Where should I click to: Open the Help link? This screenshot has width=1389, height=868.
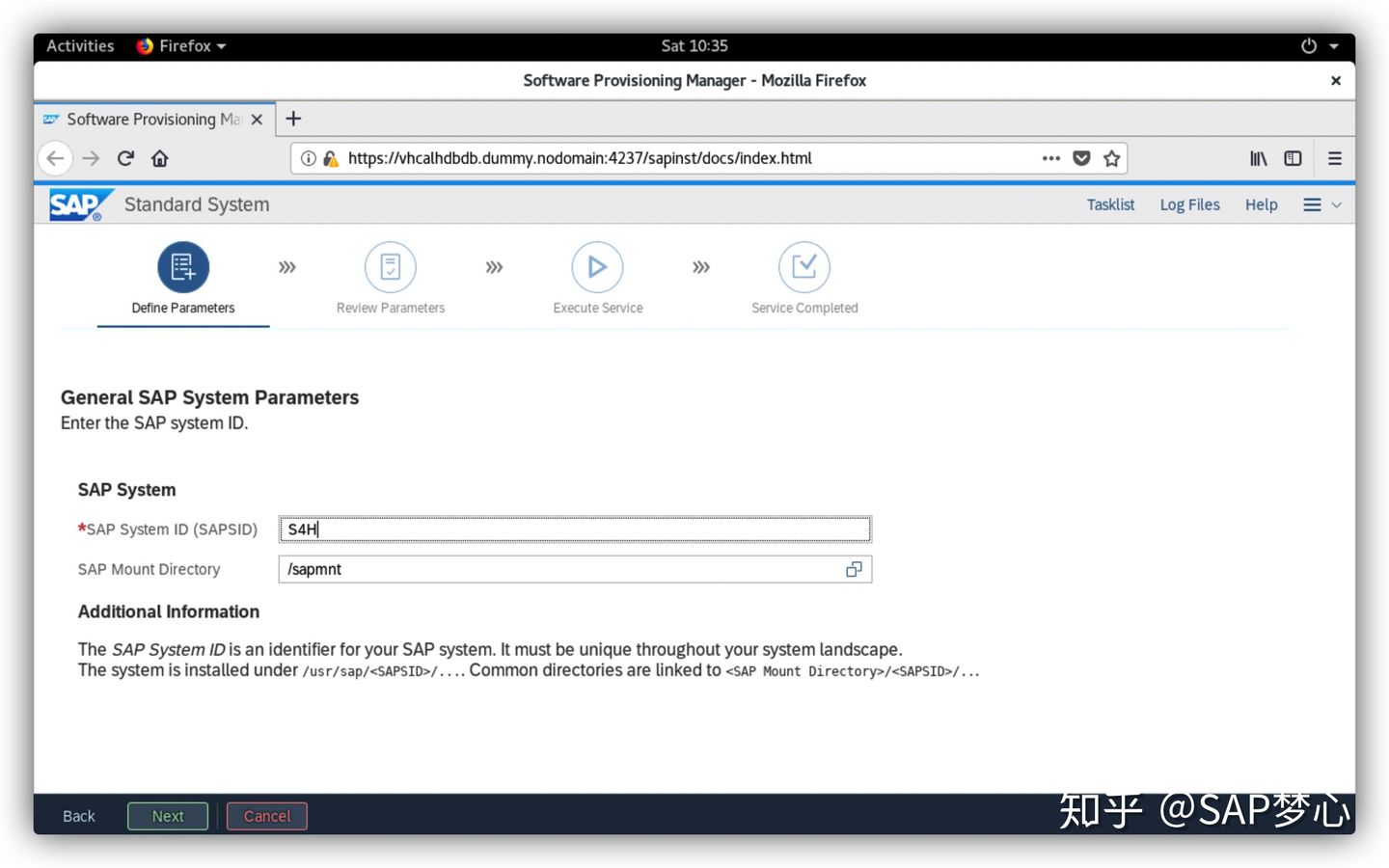[x=1261, y=204]
